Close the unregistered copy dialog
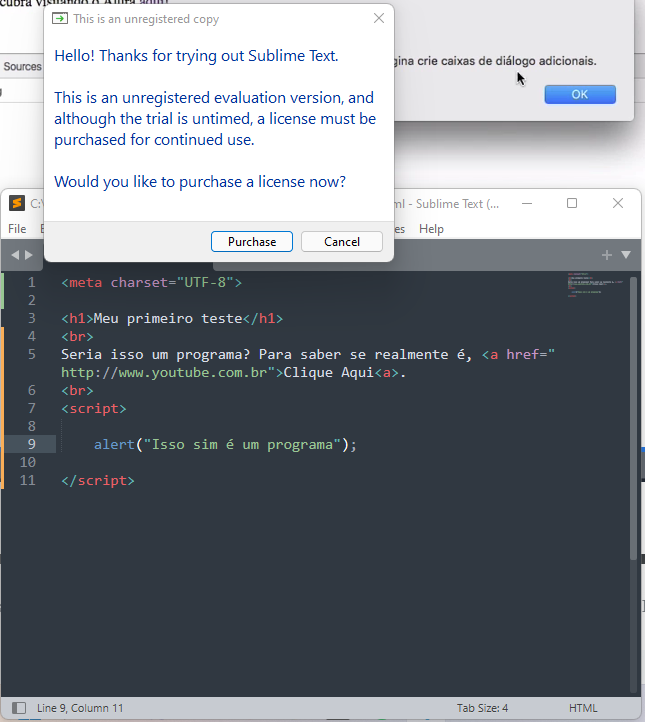This screenshot has width=645, height=722. click(x=379, y=18)
